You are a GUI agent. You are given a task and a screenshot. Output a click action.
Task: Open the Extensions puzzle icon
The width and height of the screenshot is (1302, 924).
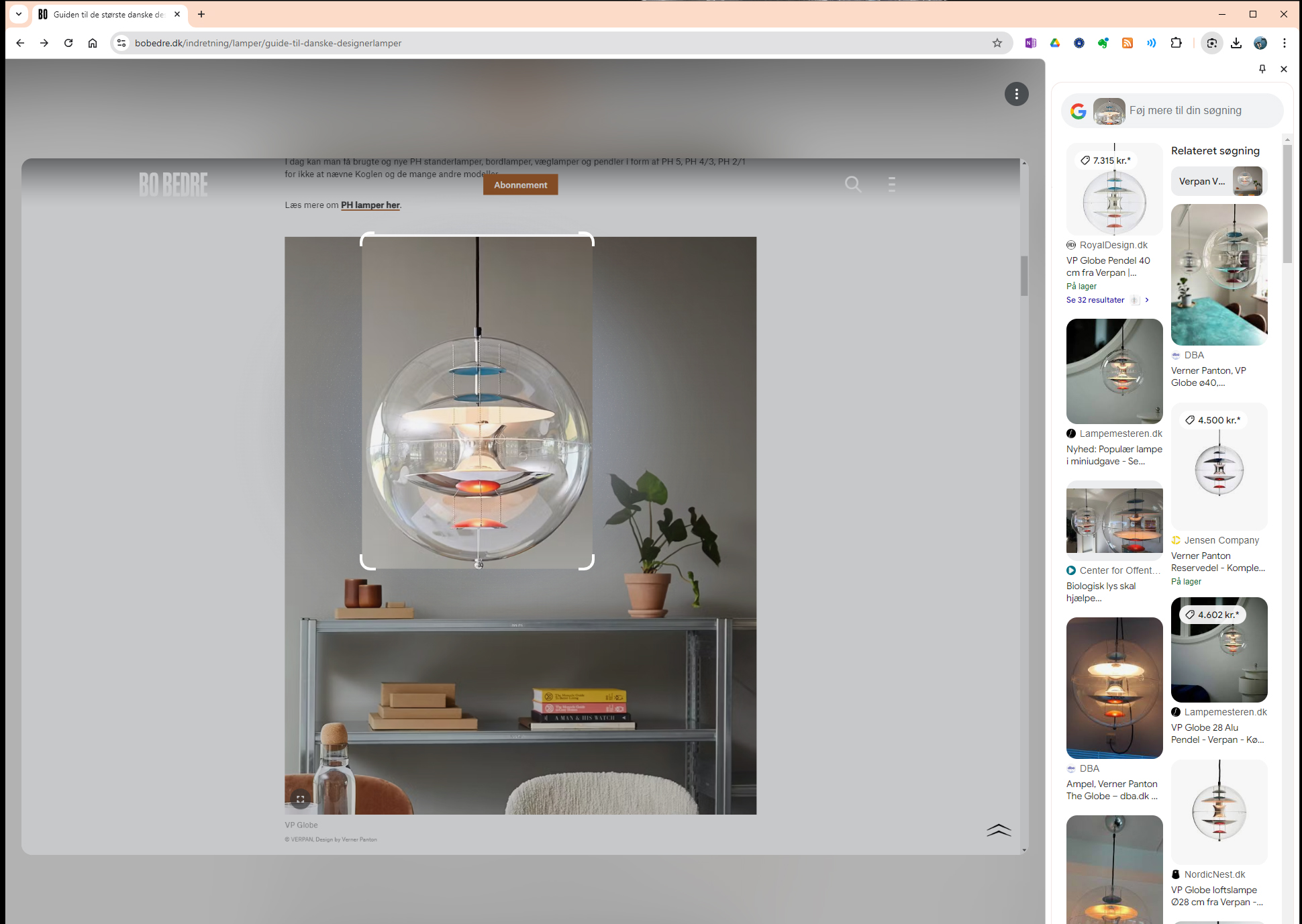(1176, 43)
